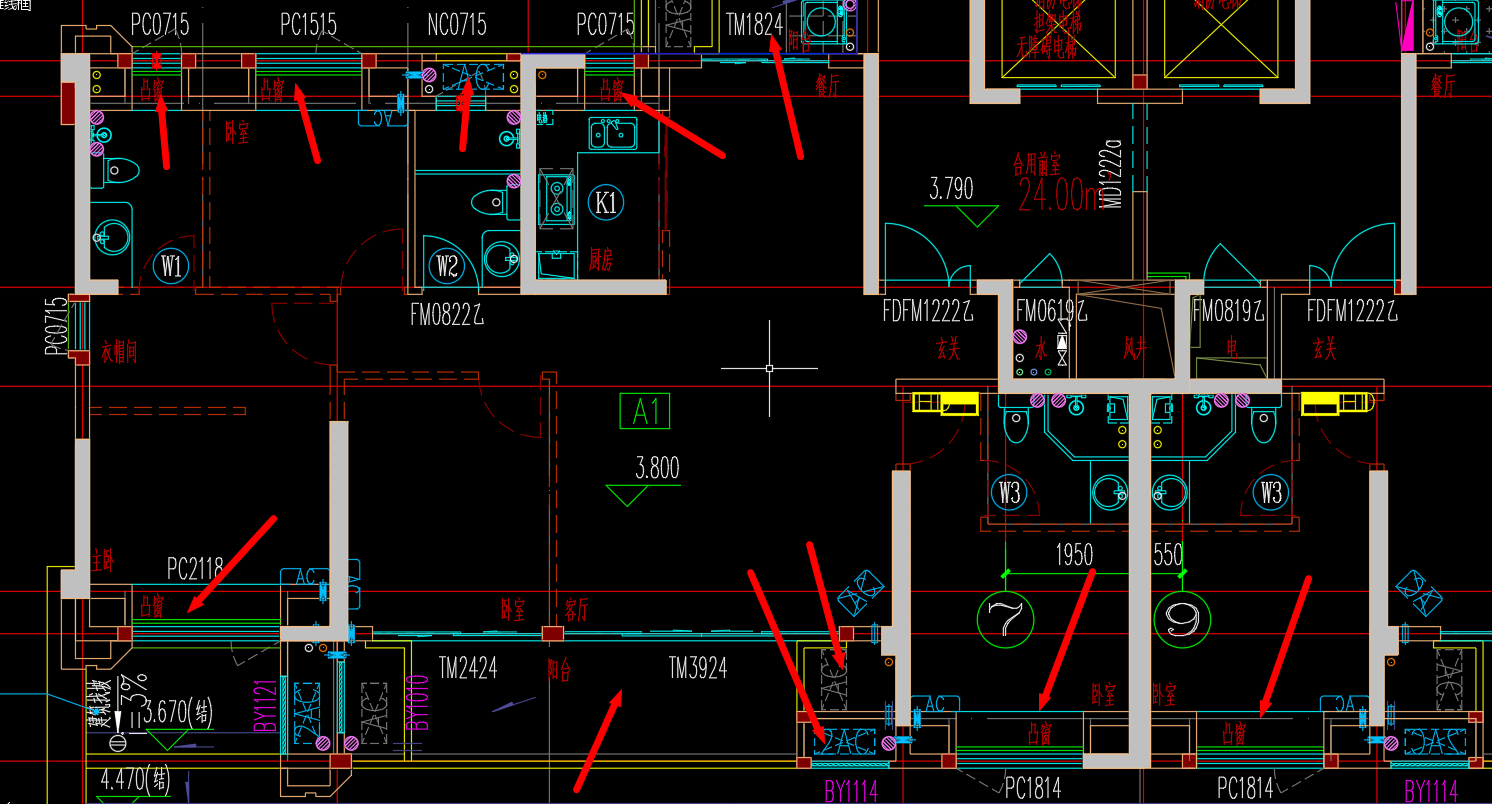Select the 550 dimension value
The height and width of the screenshot is (804, 1492).
pyautogui.click(x=1169, y=555)
